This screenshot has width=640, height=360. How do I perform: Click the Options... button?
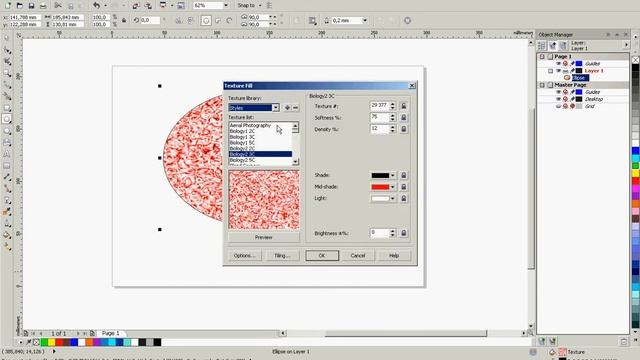pyautogui.click(x=244, y=256)
